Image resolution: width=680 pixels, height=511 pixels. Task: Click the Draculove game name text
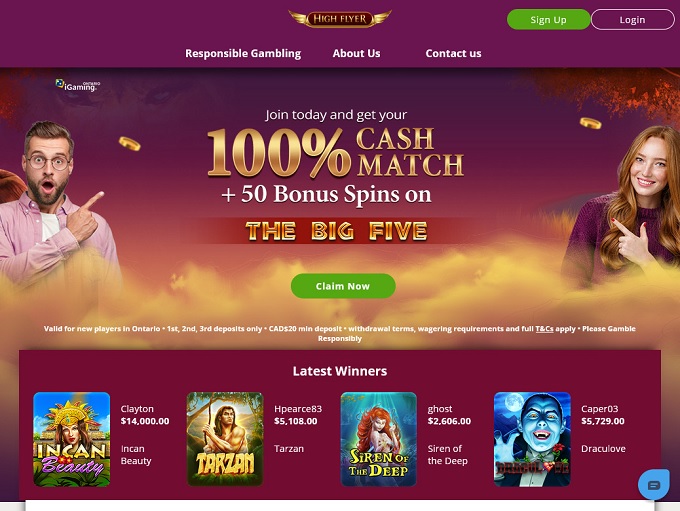point(603,449)
